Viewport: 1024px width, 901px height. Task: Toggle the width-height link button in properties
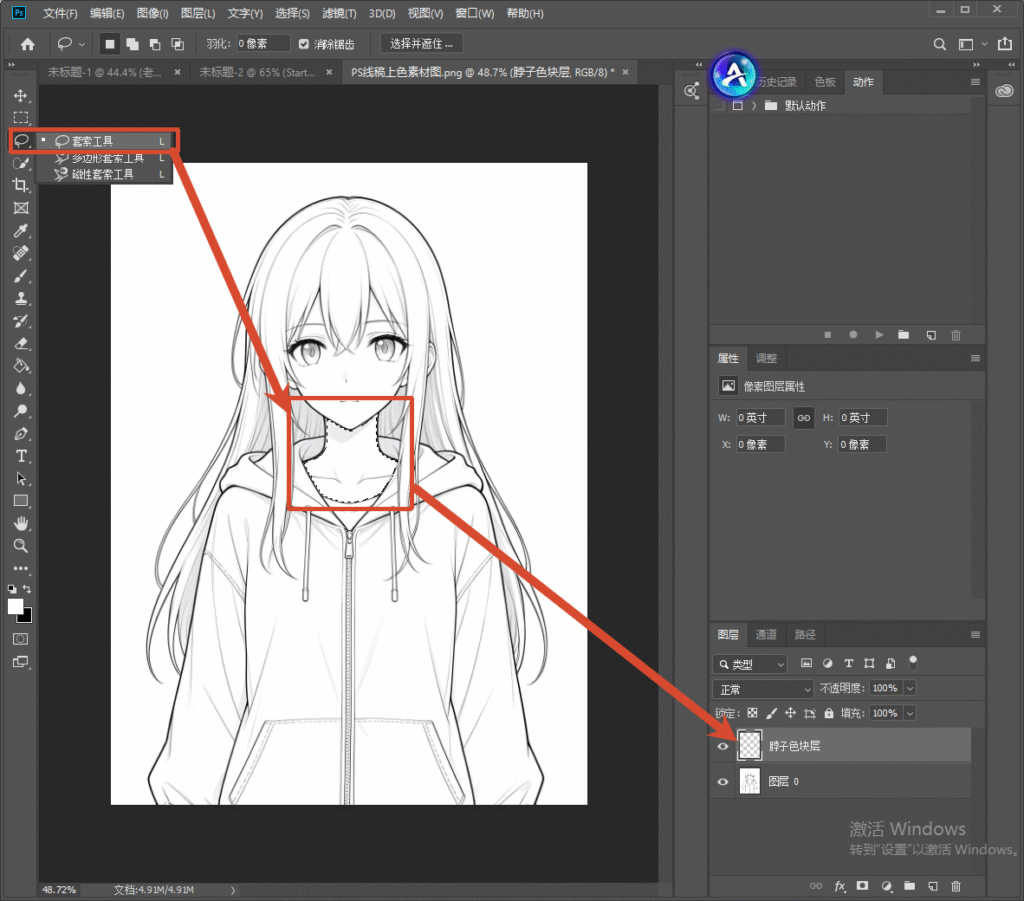(x=804, y=418)
